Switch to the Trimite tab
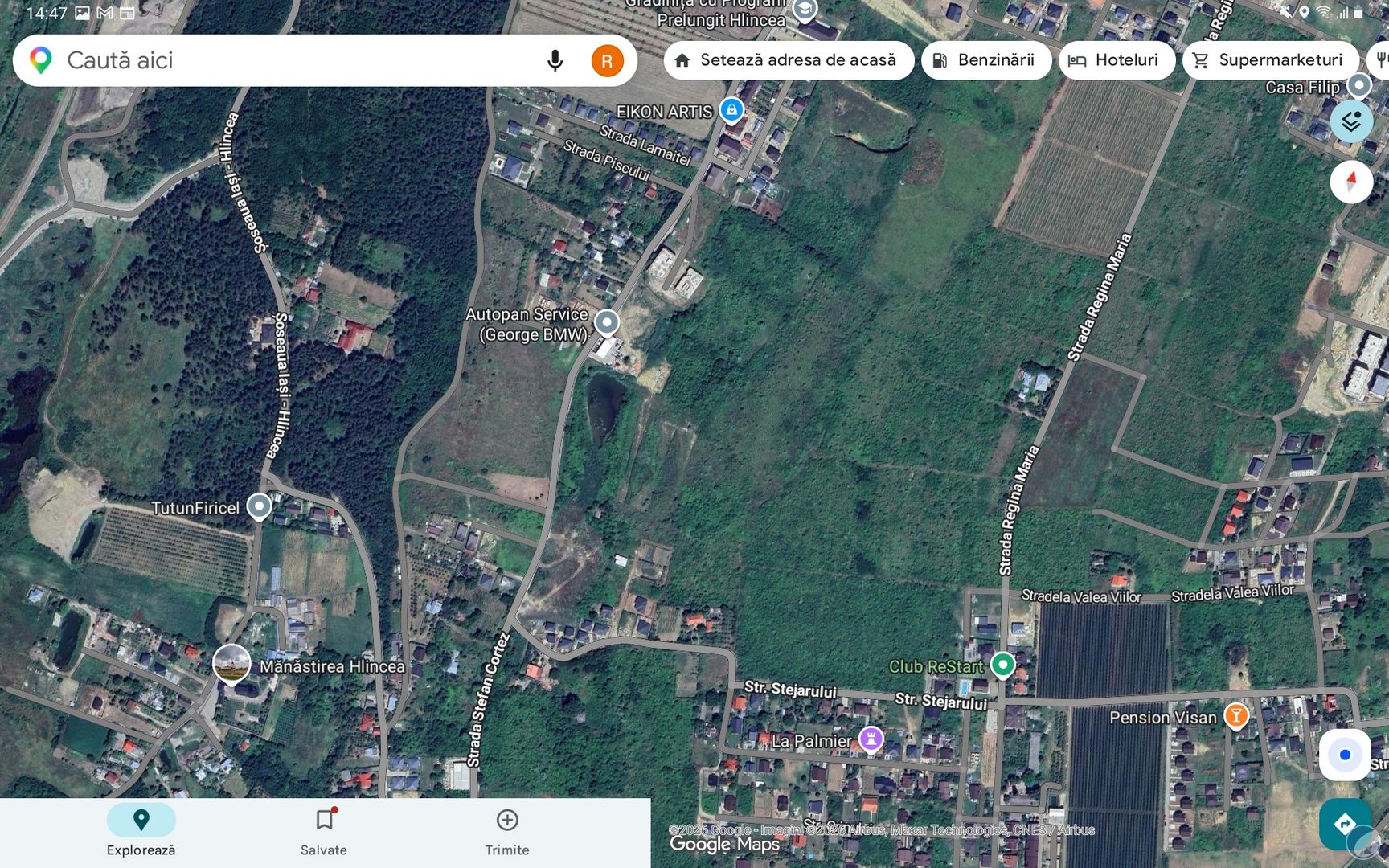1389x868 pixels. pyautogui.click(x=507, y=832)
